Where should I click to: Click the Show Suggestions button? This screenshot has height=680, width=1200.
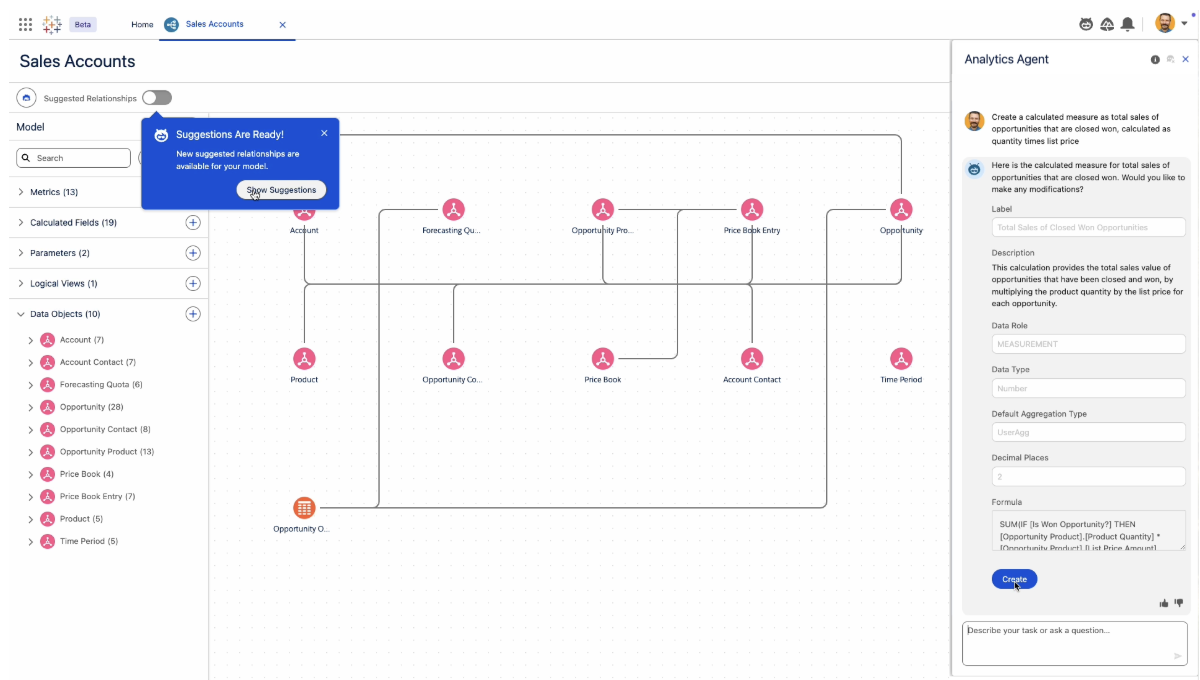[281, 190]
